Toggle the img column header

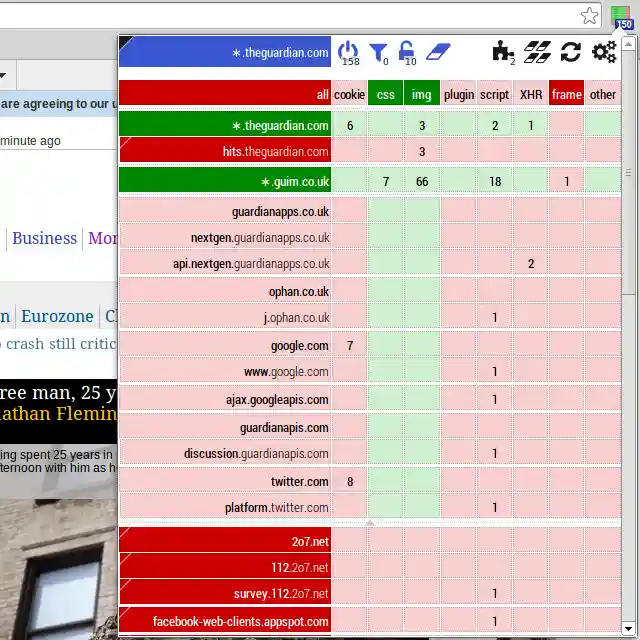(422, 93)
